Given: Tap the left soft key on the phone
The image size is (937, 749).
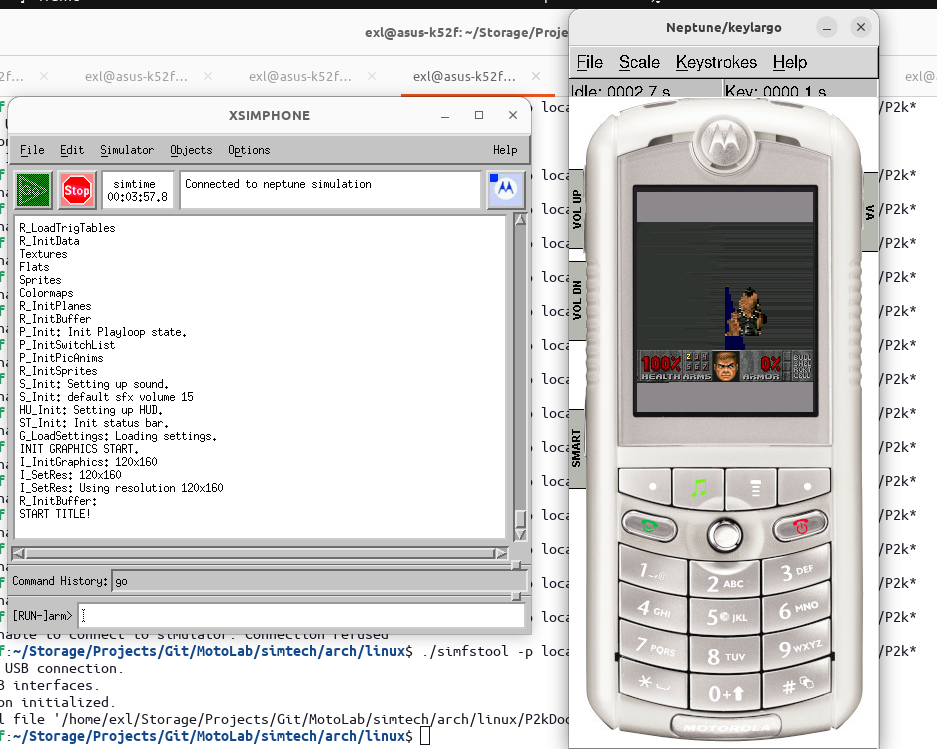Looking at the screenshot, I should (645, 487).
